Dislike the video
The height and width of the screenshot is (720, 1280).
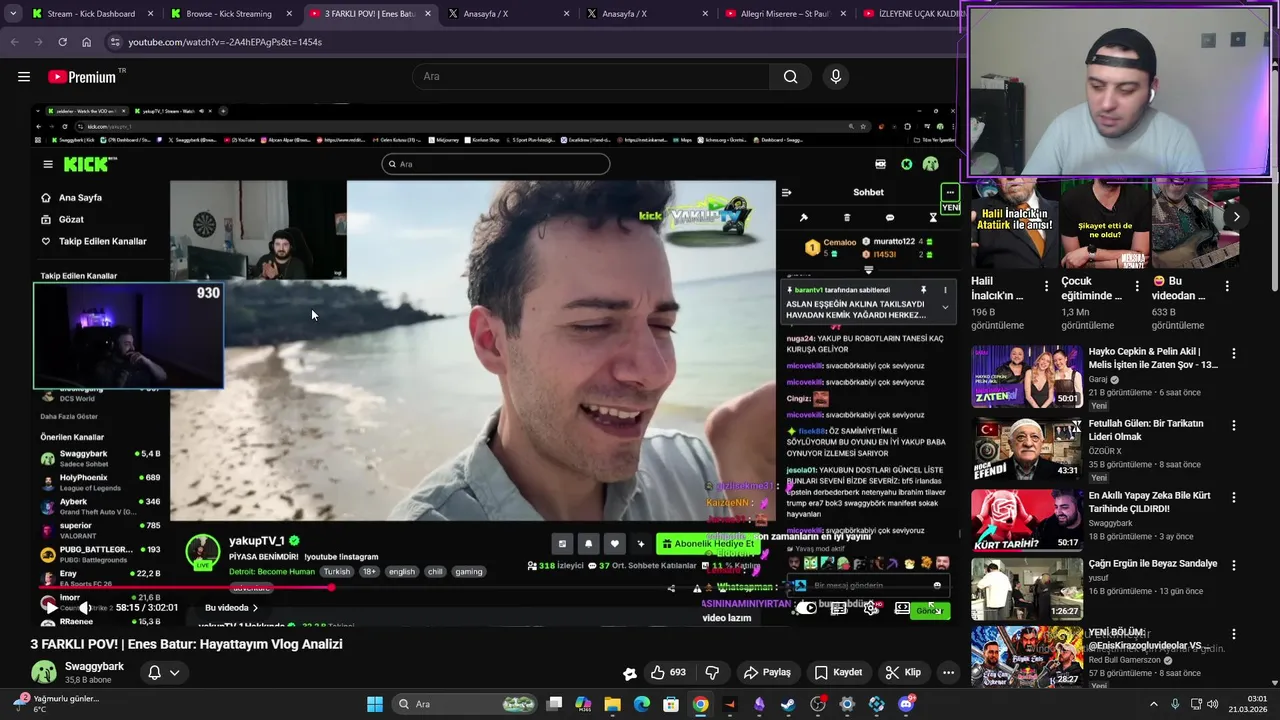click(712, 672)
